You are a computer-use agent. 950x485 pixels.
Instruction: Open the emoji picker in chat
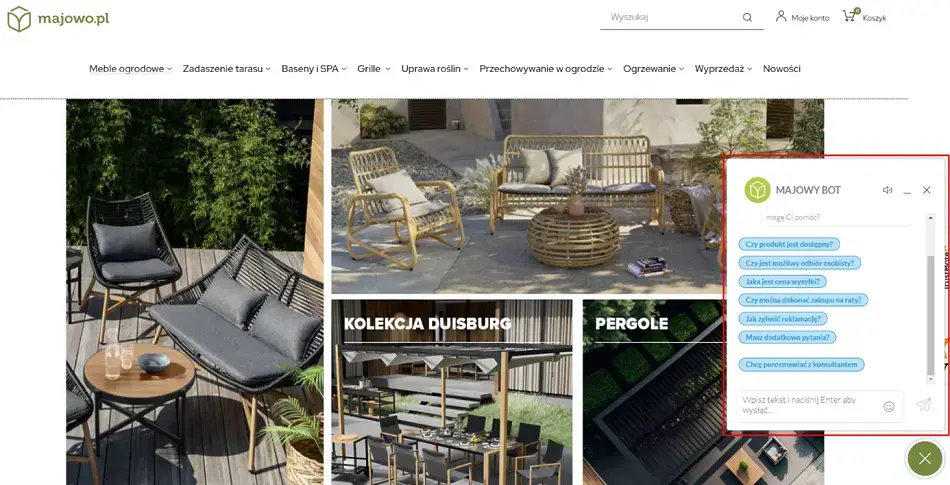click(889, 407)
